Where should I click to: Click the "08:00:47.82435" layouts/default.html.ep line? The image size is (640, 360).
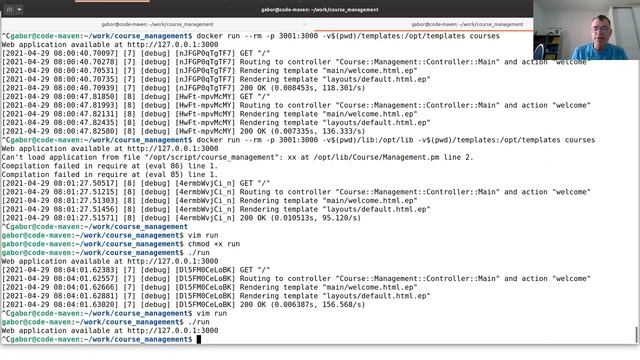tap(216, 122)
